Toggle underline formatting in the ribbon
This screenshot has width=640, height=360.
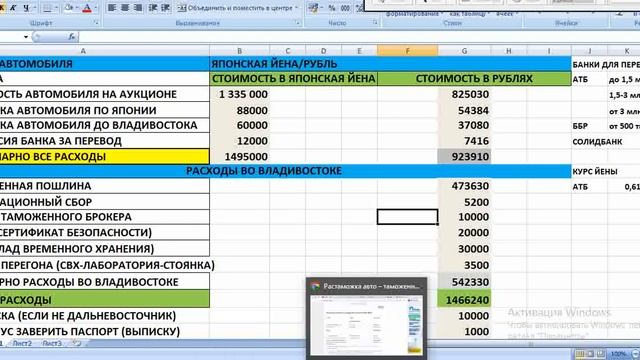pyautogui.click(x=26, y=8)
